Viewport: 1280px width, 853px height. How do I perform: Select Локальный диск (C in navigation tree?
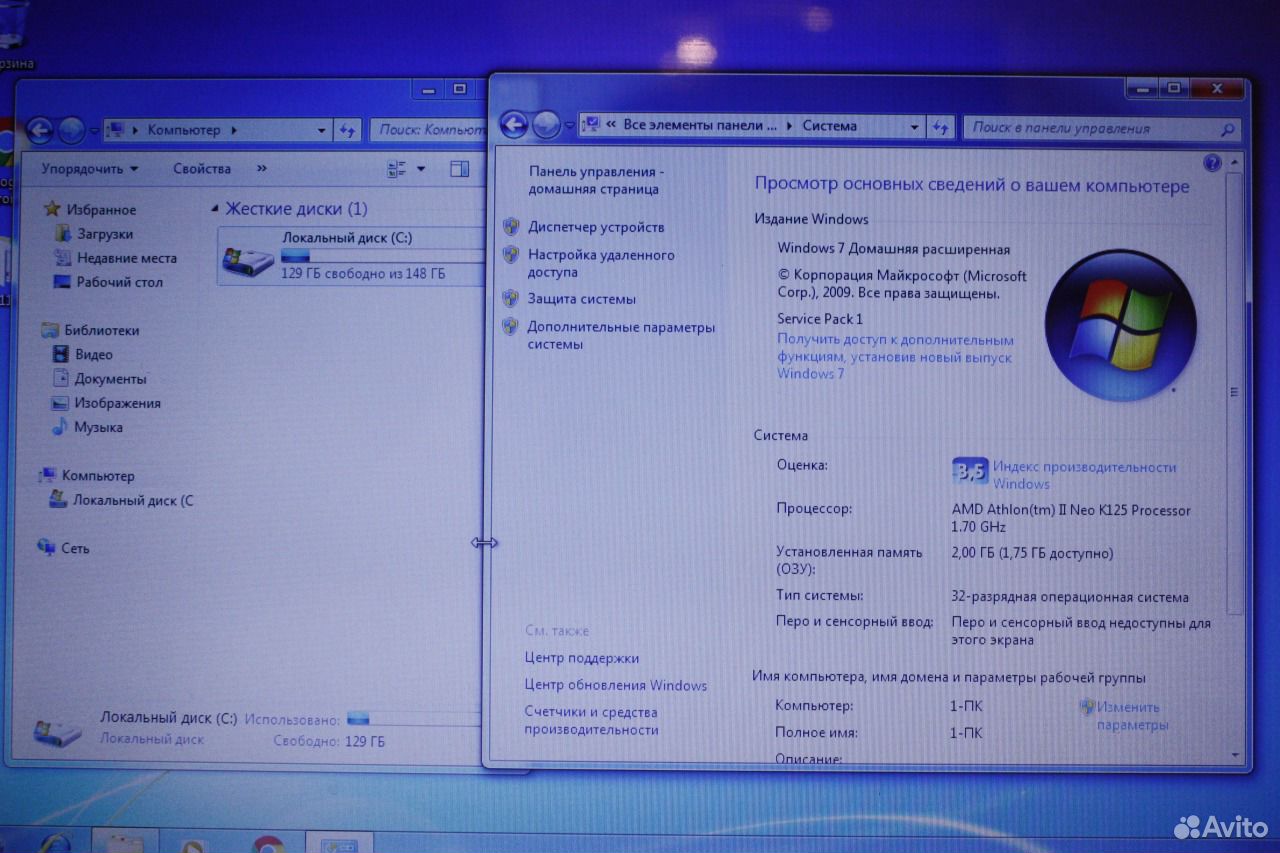134,500
